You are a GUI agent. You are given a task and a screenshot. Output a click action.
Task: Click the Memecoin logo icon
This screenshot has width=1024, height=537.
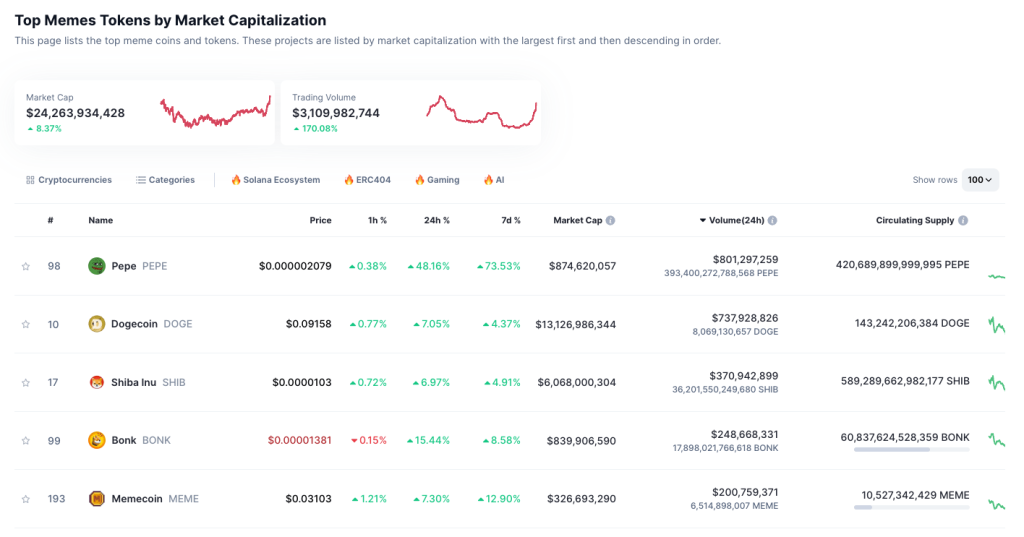coord(97,498)
